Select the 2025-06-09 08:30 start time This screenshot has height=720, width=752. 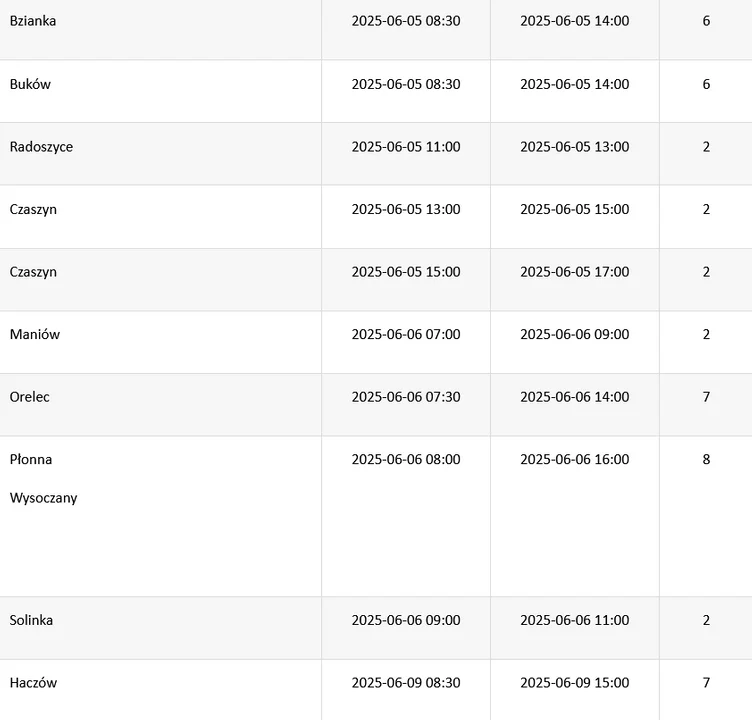click(x=406, y=683)
